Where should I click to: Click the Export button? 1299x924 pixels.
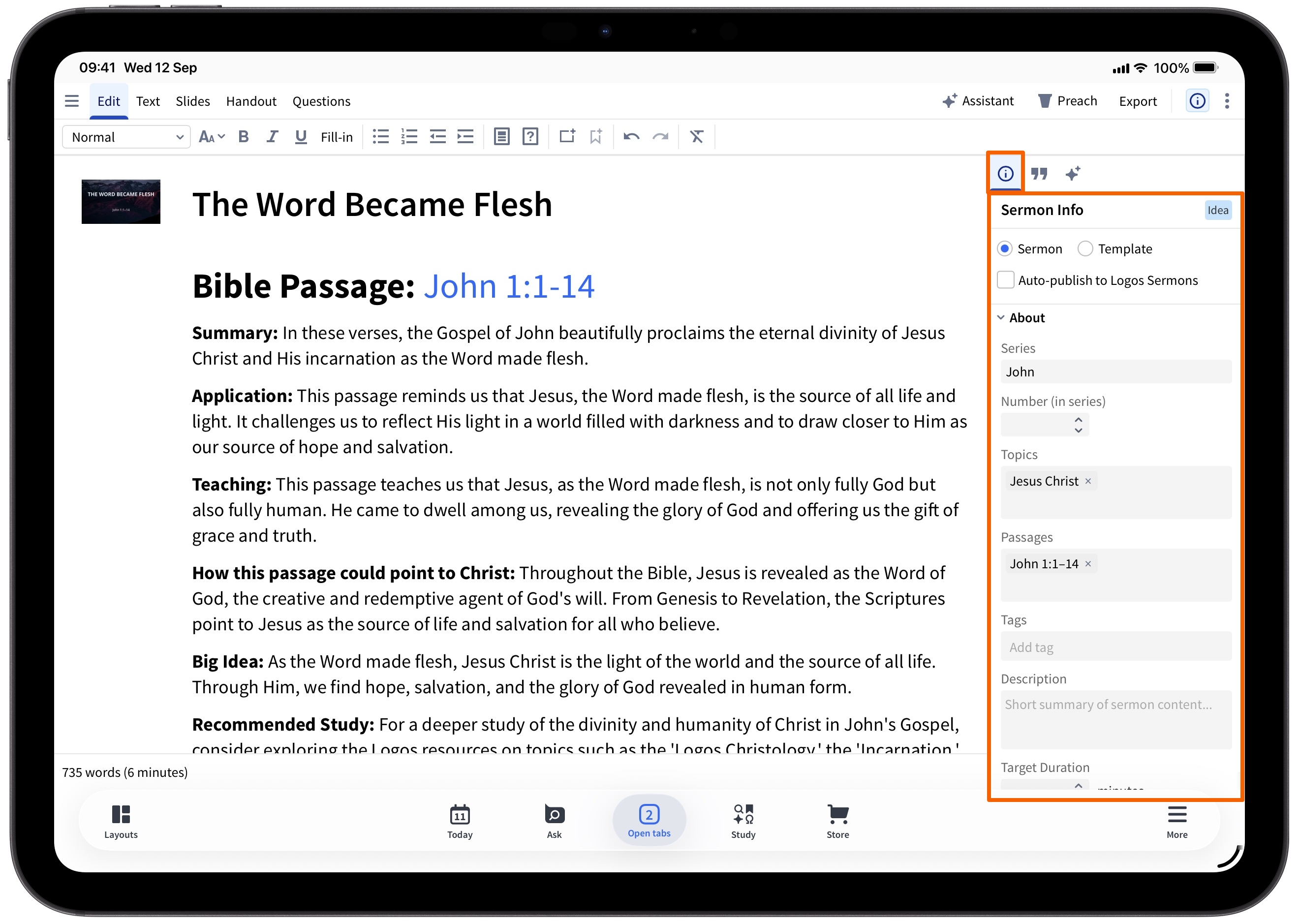tap(1138, 101)
